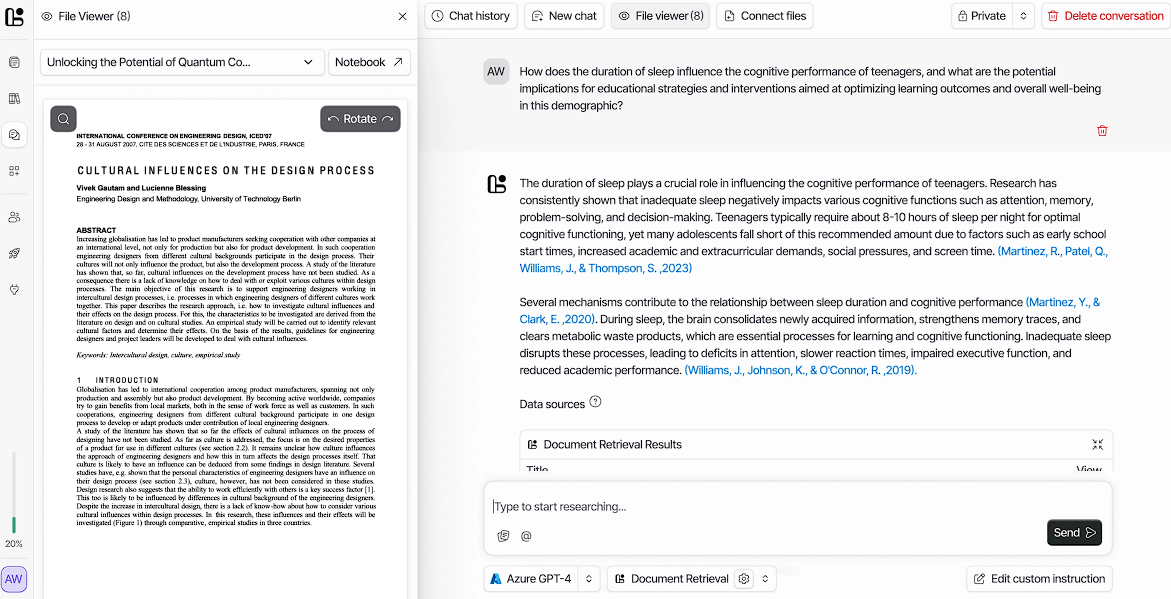Open the plug integrations sidebar icon
This screenshot has height=599, width=1171.
14,289
